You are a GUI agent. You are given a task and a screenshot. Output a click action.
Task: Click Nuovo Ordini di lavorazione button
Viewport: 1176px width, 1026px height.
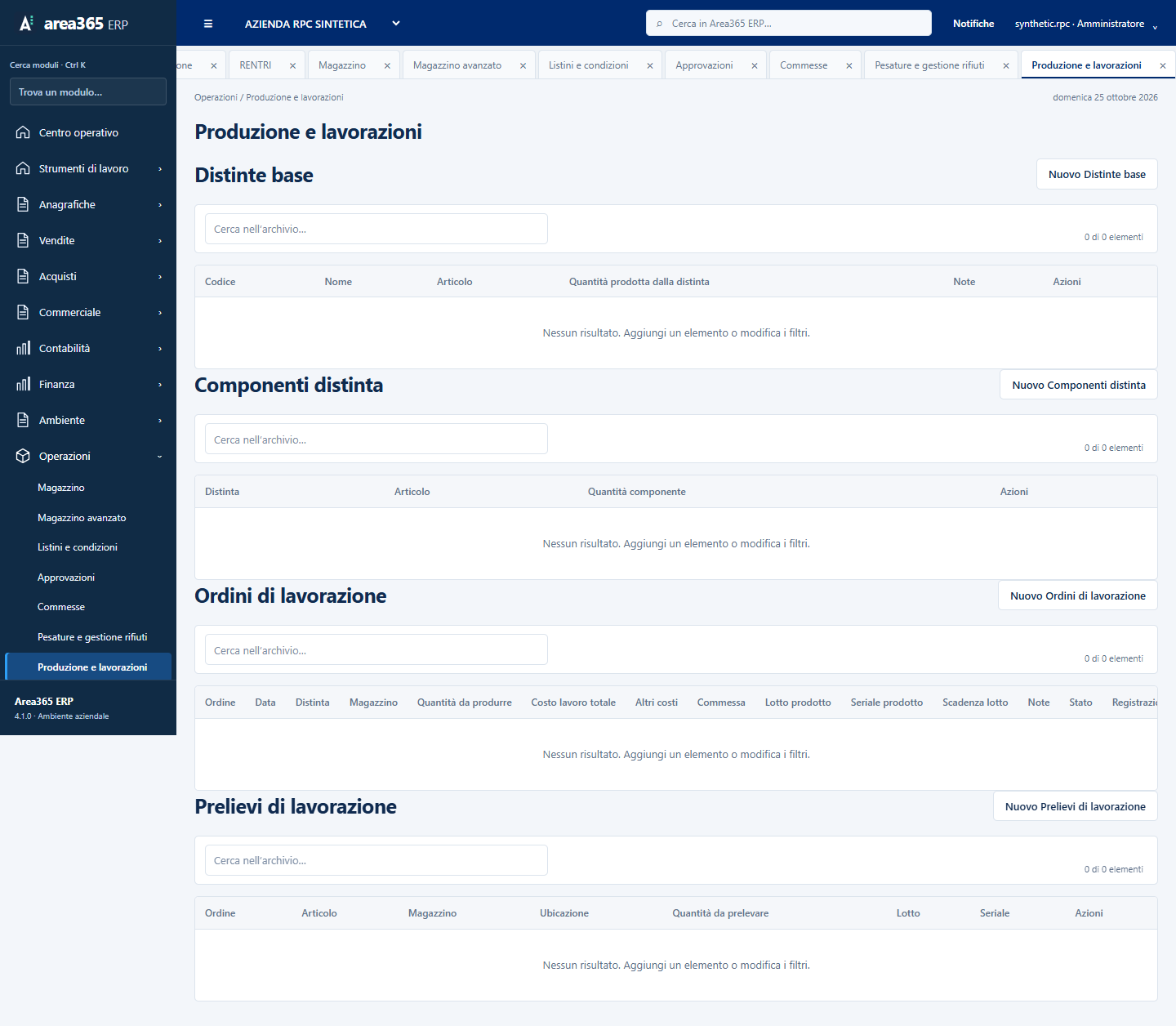click(1078, 596)
